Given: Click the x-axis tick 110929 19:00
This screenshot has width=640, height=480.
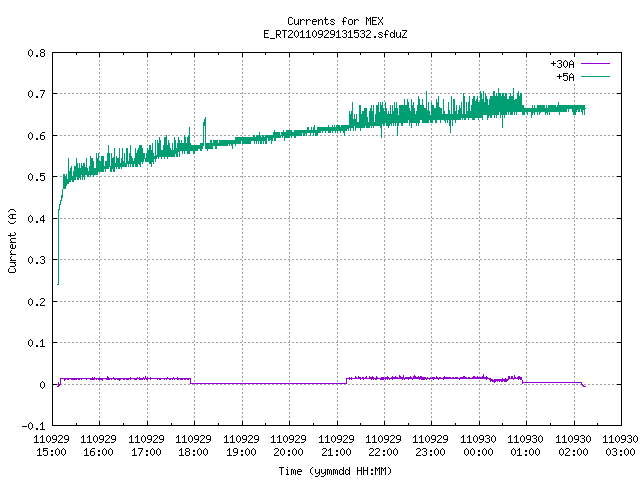Looking at the screenshot, I should [x=241, y=446].
